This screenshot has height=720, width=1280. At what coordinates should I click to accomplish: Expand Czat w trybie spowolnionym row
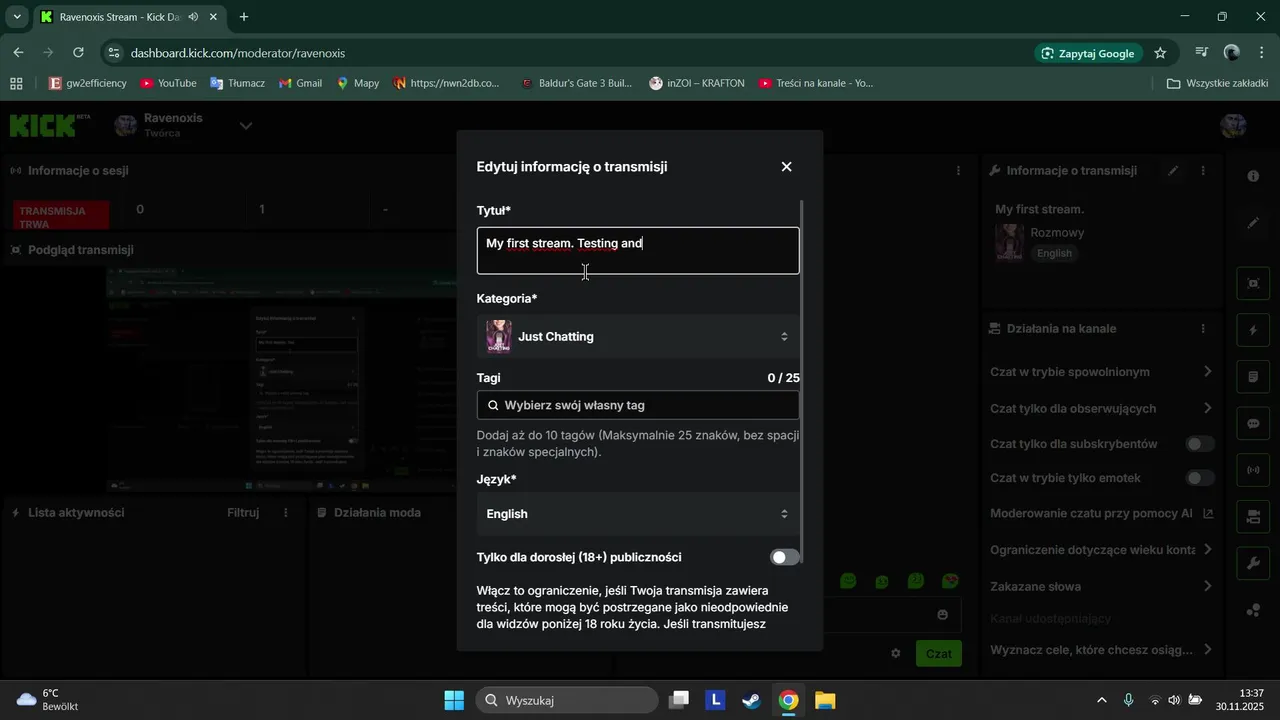pos(1100,372)
